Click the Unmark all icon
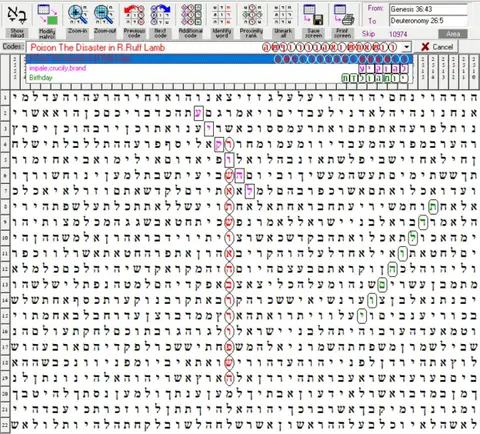The image size is (480, 434). 283,14
